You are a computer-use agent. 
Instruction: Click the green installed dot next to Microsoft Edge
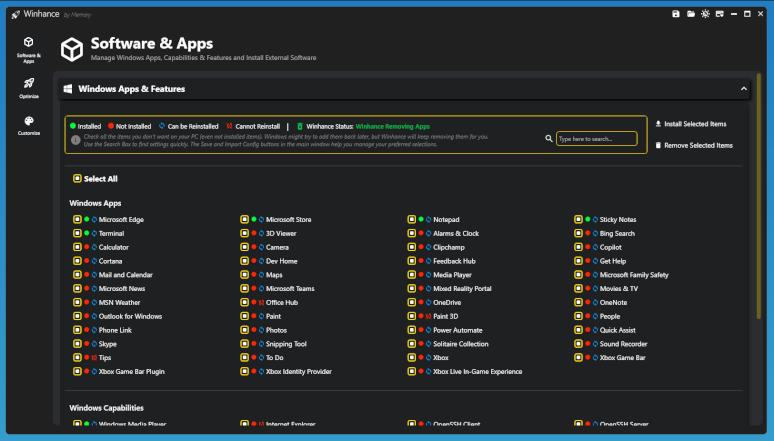pyautogui.click(x=86, y=219)
